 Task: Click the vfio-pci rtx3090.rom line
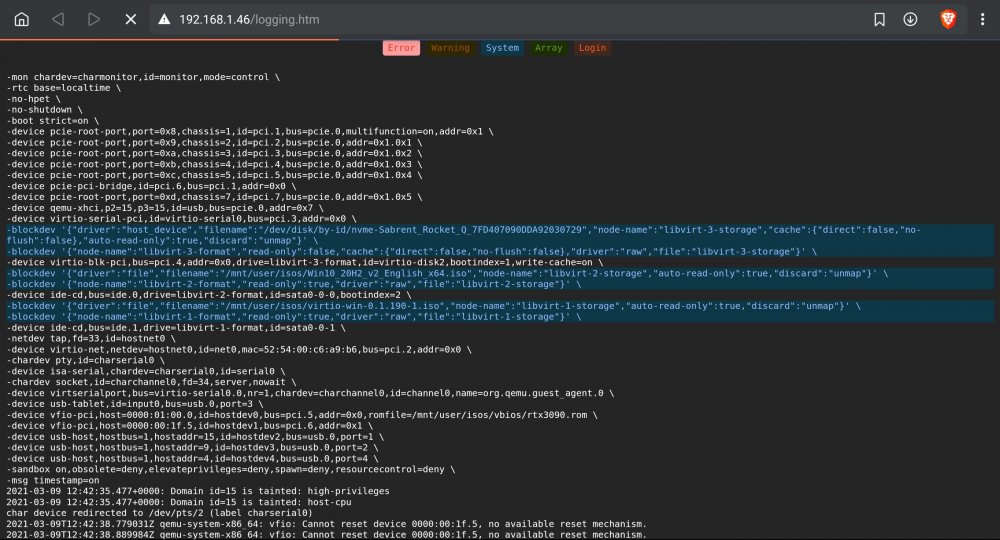(x=302, y=415)
